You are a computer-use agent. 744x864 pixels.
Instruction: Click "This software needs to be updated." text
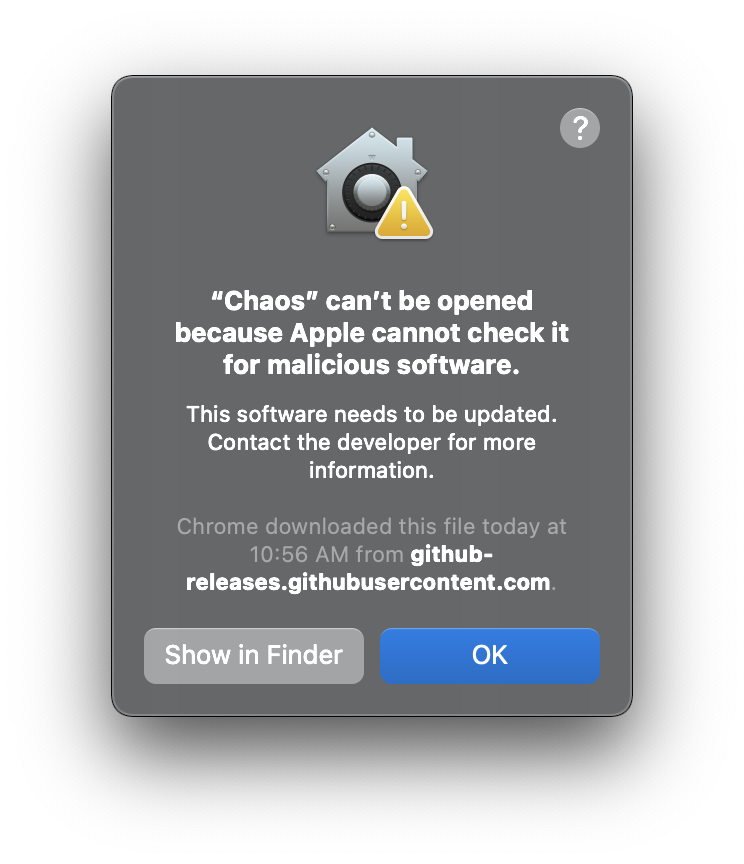point(372,414)
